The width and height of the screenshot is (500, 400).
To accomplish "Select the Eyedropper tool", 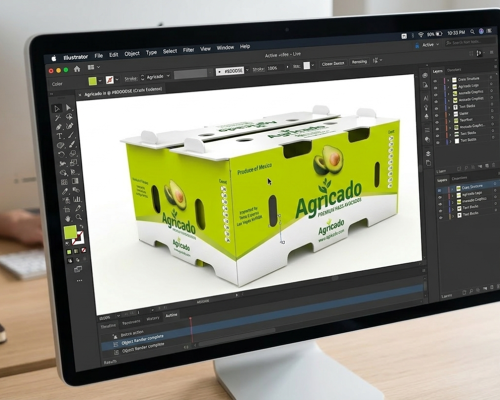I will 65,191.
